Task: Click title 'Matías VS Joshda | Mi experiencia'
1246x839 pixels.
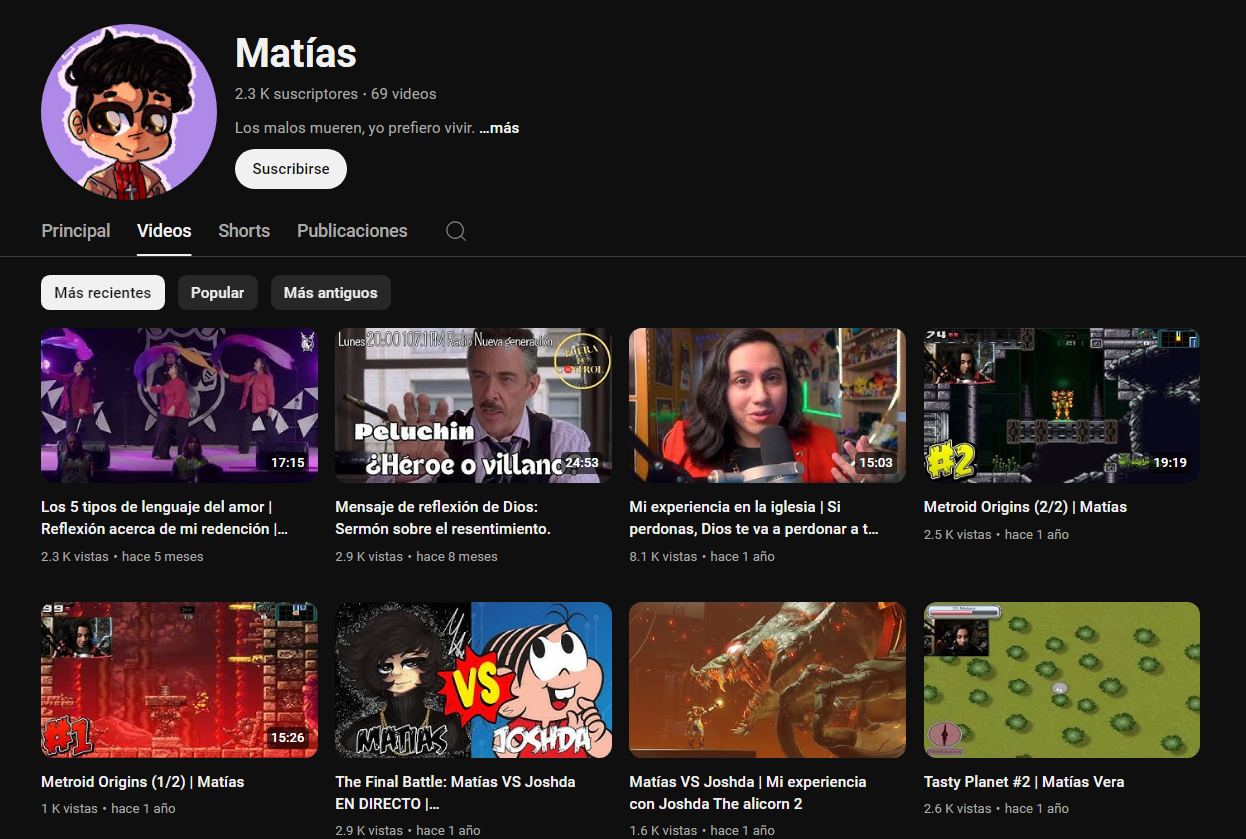Action: [748, 792]
